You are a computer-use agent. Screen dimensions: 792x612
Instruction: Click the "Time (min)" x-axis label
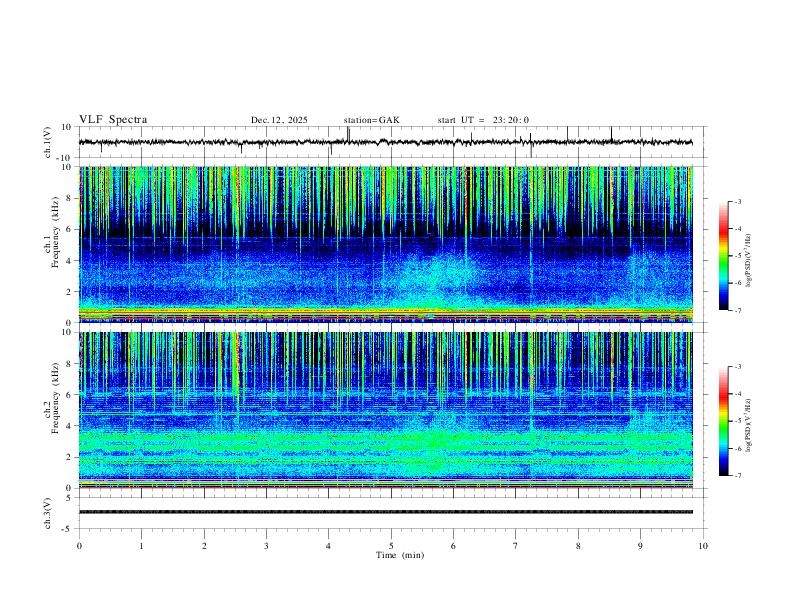(400, 555)
